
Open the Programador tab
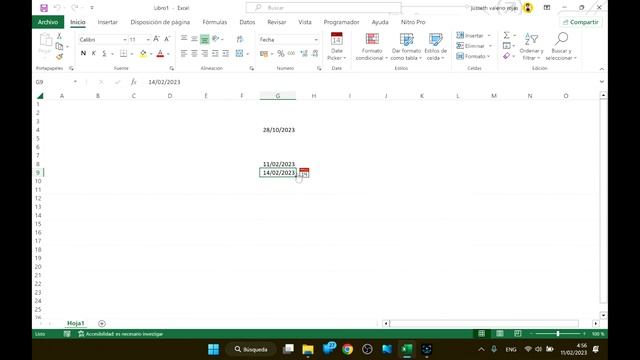[341, 22]
